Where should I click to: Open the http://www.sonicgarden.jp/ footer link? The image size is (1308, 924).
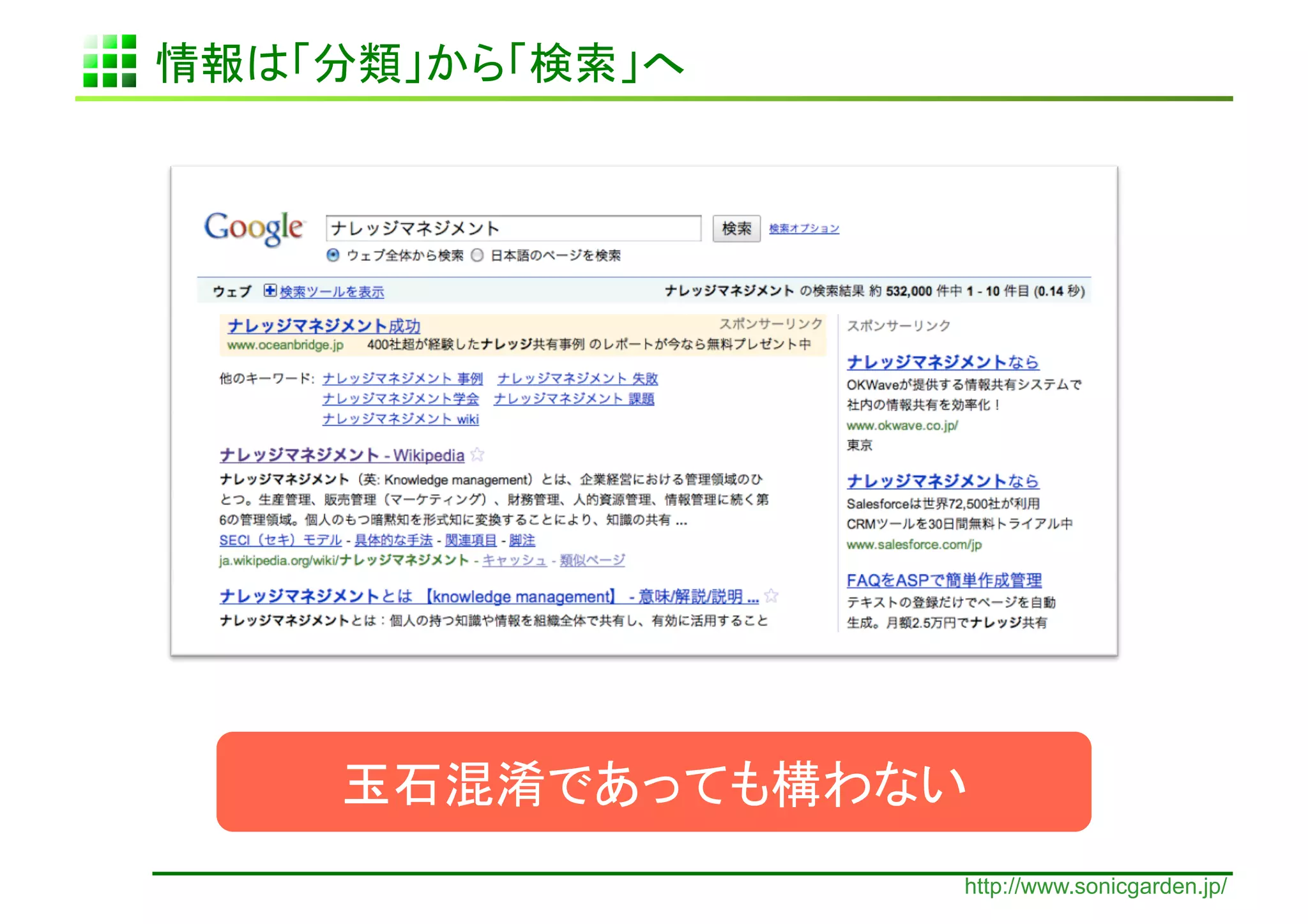tap(1095, 887)
